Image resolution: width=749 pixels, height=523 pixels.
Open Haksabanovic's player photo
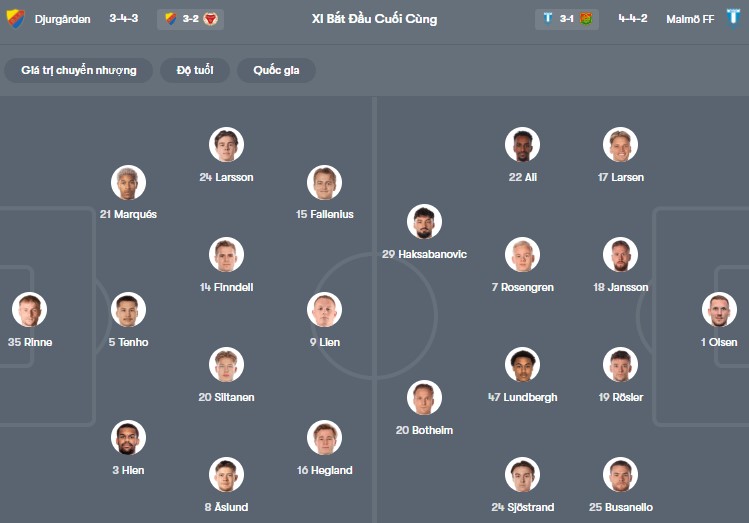point(424,222)
